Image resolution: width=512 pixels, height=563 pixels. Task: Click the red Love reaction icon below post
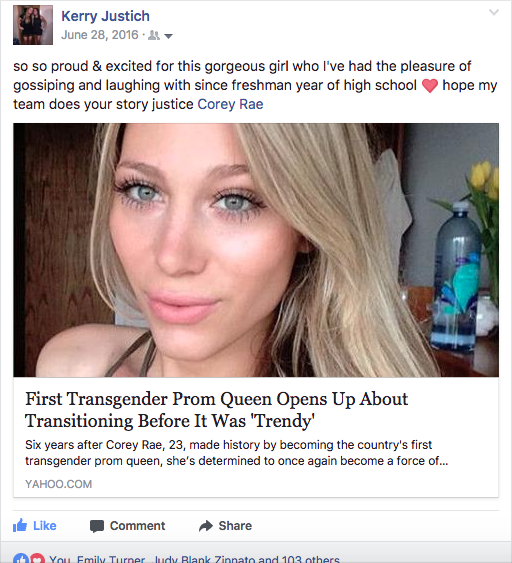point(37,558)
